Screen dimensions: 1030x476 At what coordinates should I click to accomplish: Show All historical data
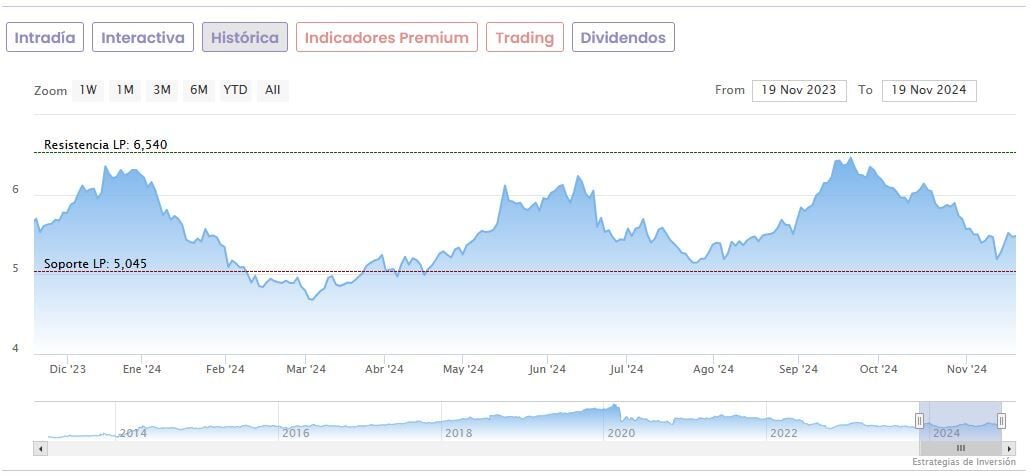272,90
